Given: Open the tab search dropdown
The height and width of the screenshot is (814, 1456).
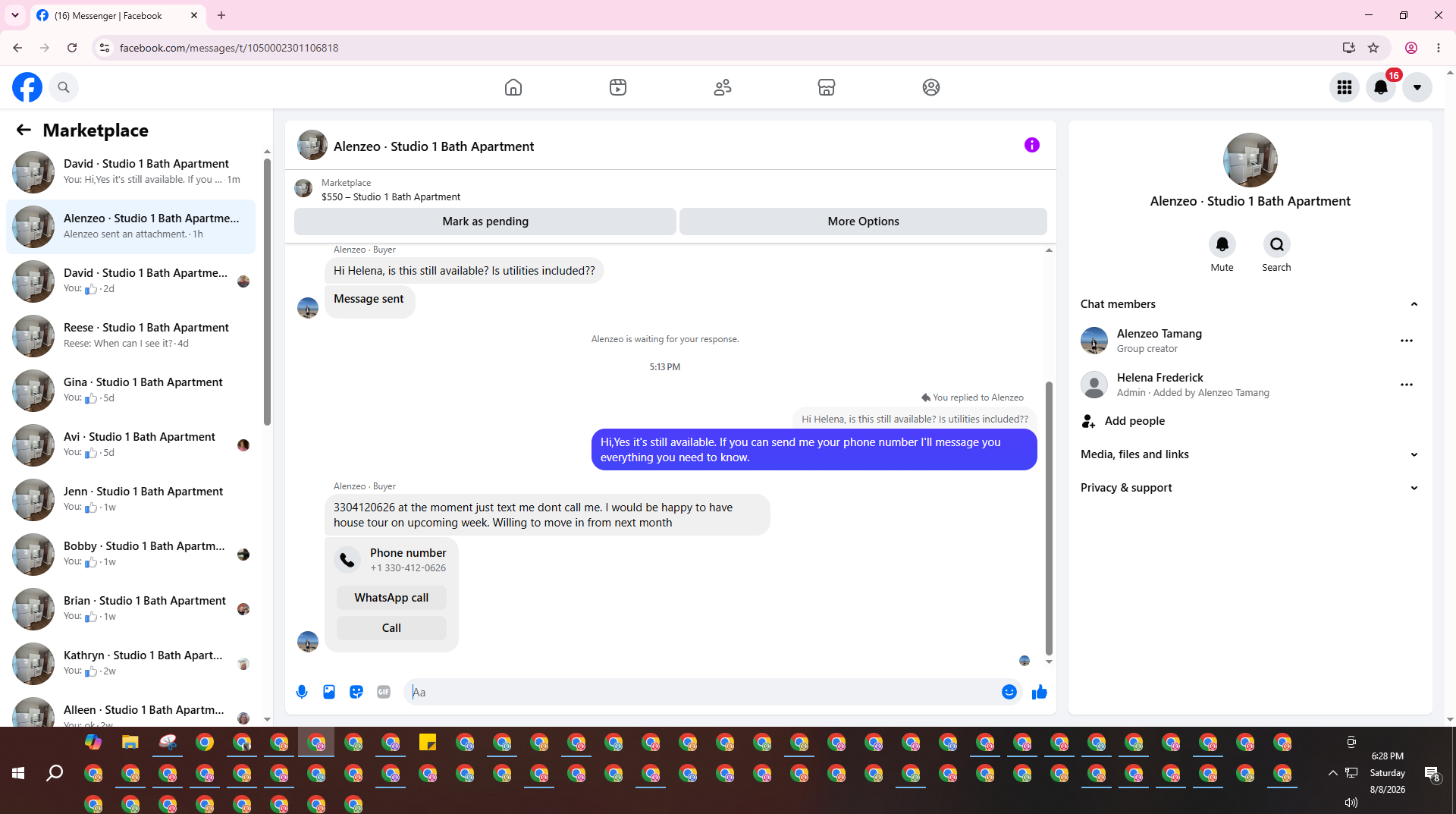Looking at the screenshot, I should [x=15, y=15].
